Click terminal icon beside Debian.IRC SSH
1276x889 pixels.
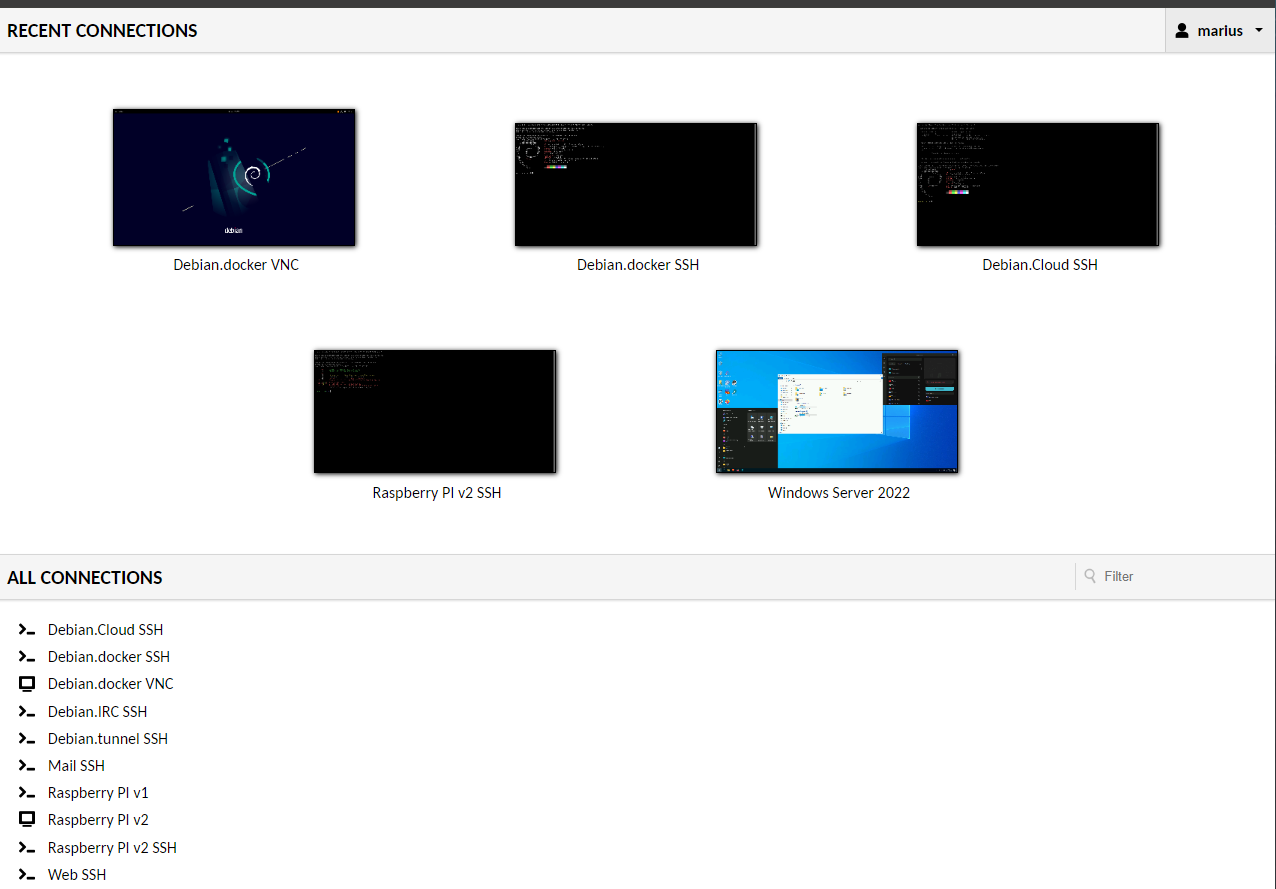(x=27, y=712)
